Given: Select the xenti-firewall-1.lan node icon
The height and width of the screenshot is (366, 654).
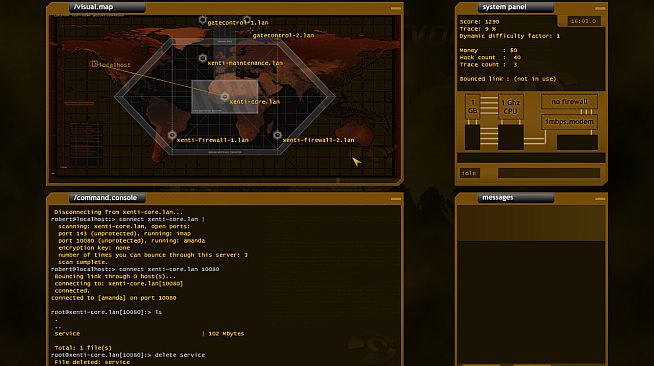Looking at the screenshot, I should (x=172, y=135).
